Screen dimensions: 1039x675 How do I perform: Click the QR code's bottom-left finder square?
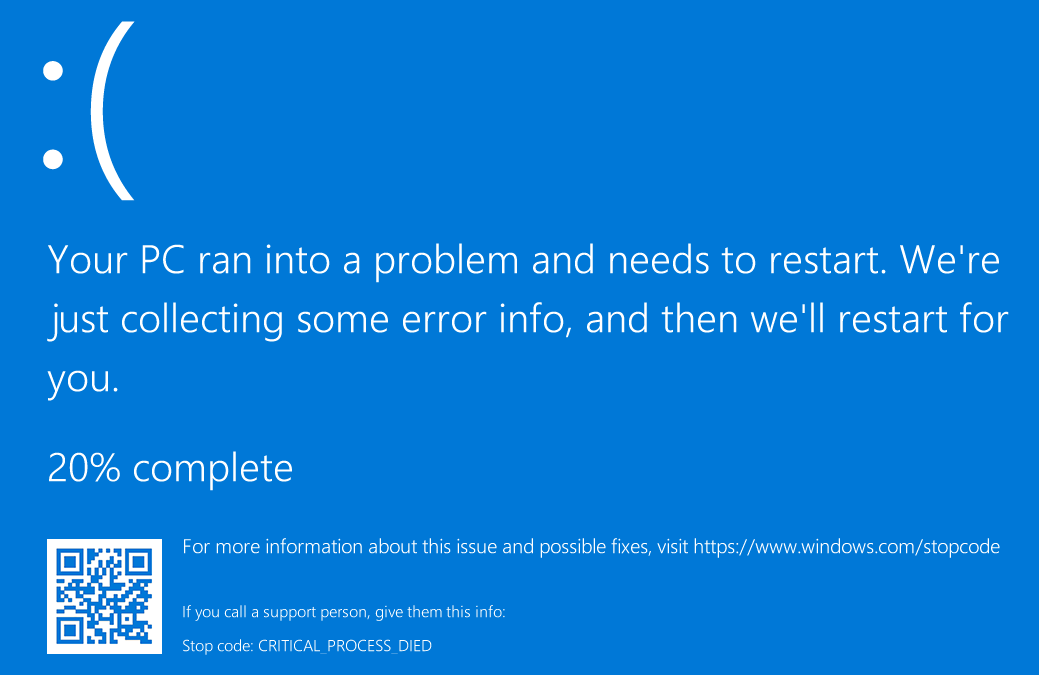[70, 630]
